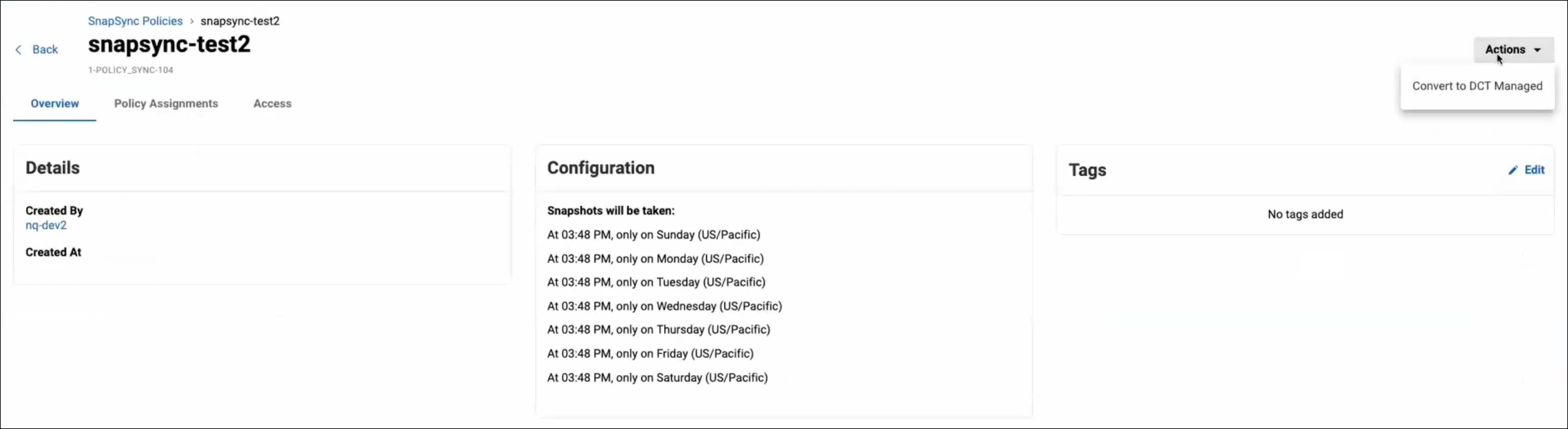Click the Back chevron arrow icon

pos(18,49)
